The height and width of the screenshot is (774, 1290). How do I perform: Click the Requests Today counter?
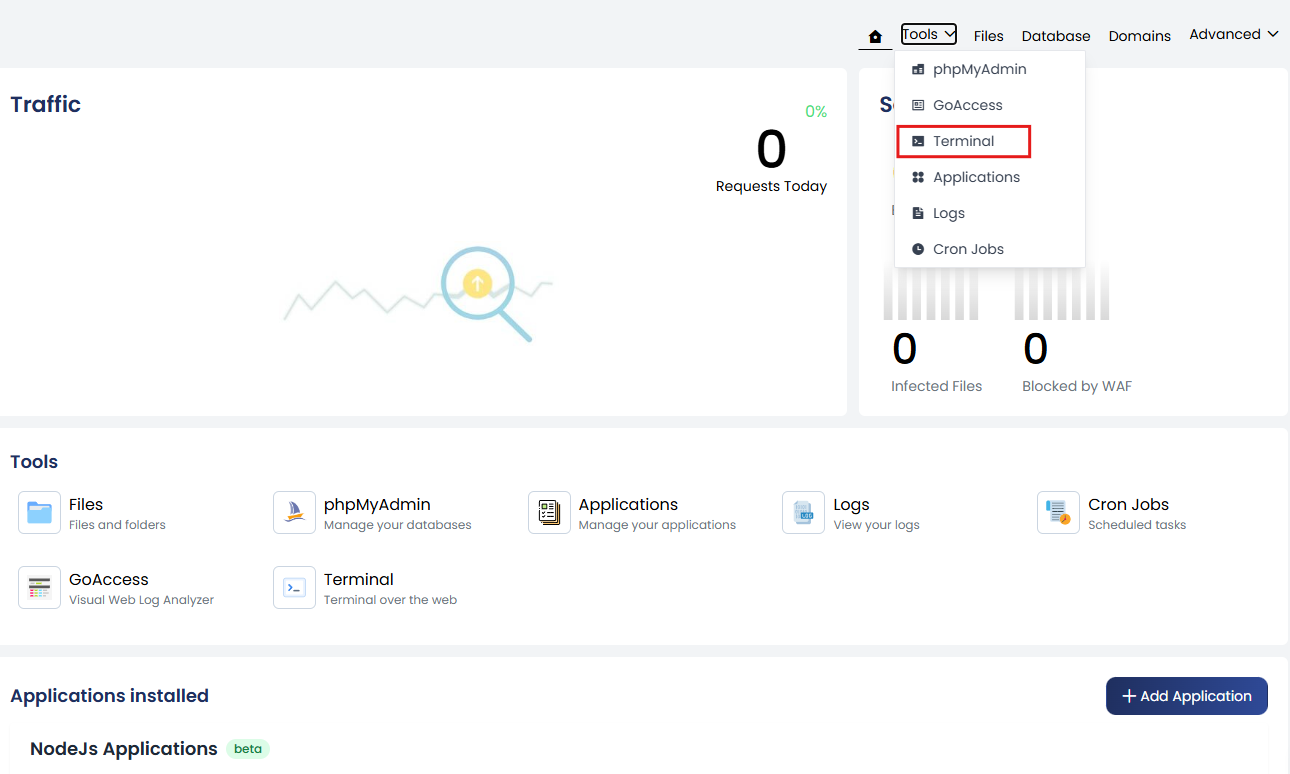[771, 160]
